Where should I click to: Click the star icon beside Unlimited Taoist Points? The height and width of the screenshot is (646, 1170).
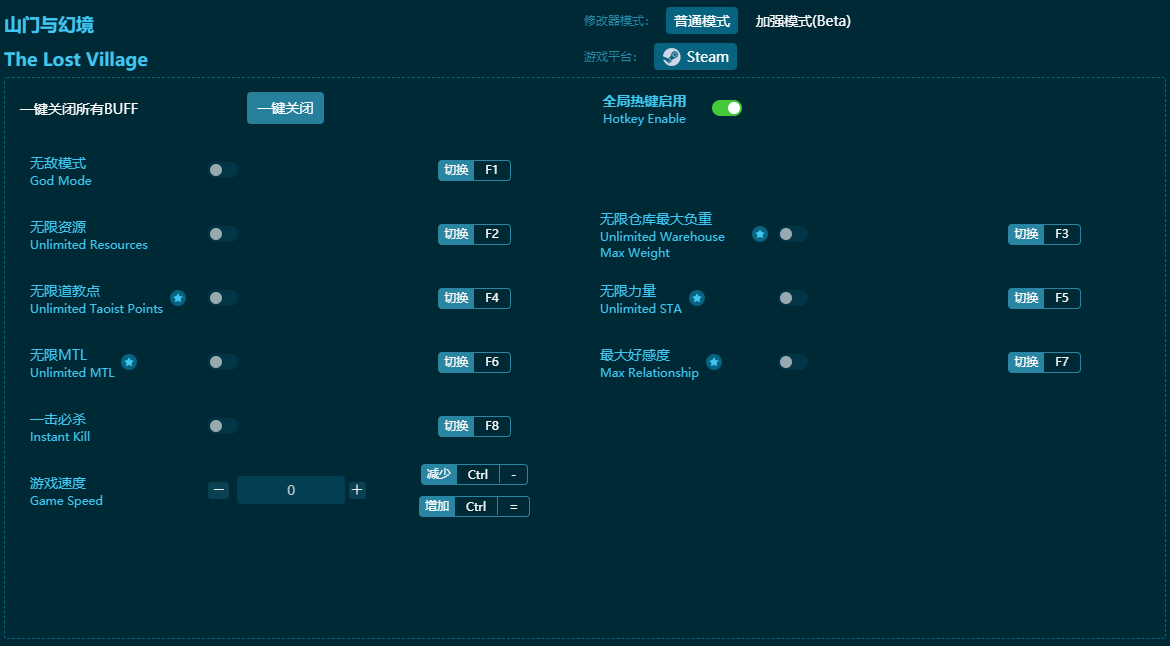coord(178,298)
